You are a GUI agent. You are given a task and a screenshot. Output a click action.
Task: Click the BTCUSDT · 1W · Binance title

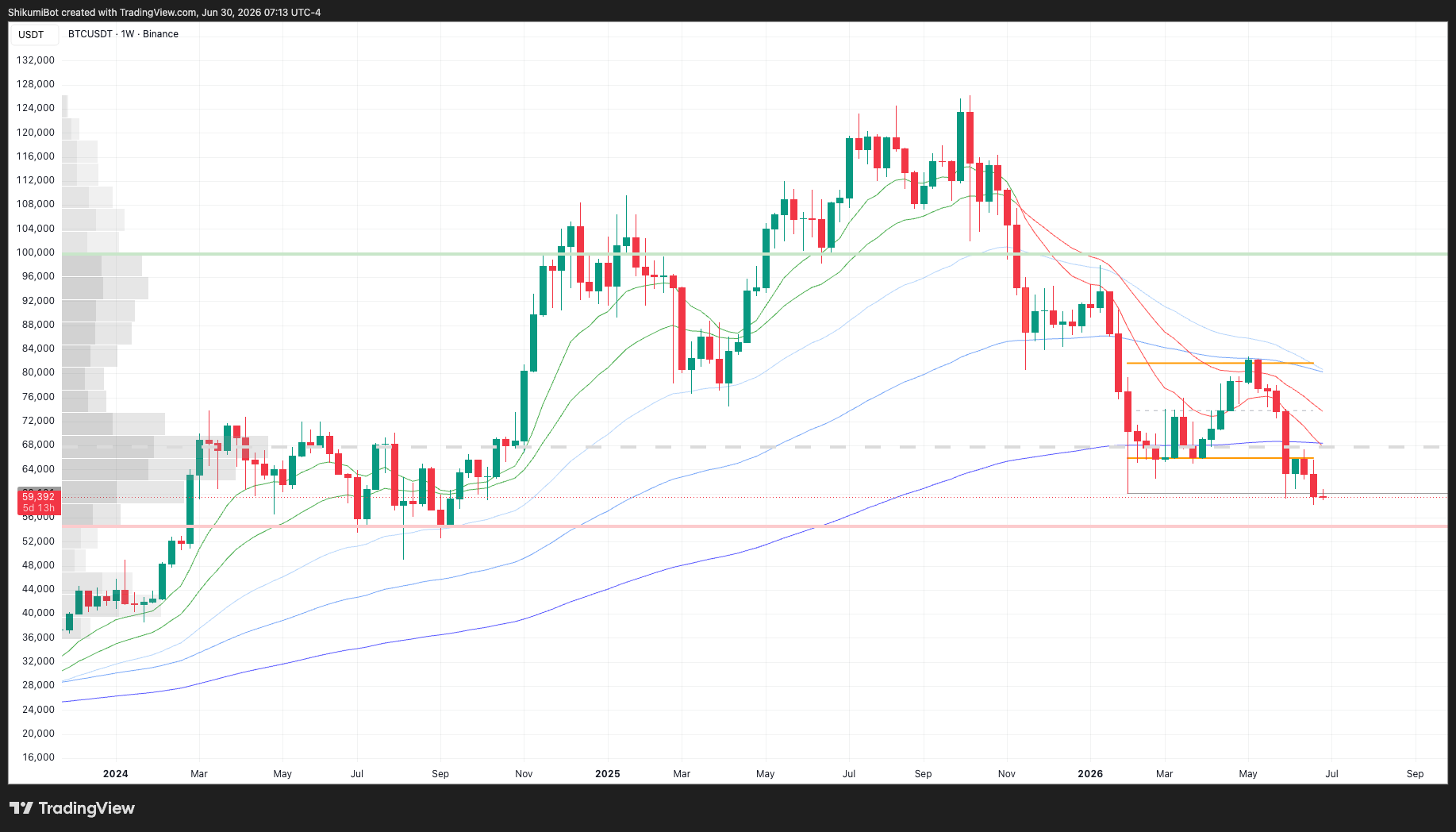pos(123,34)
